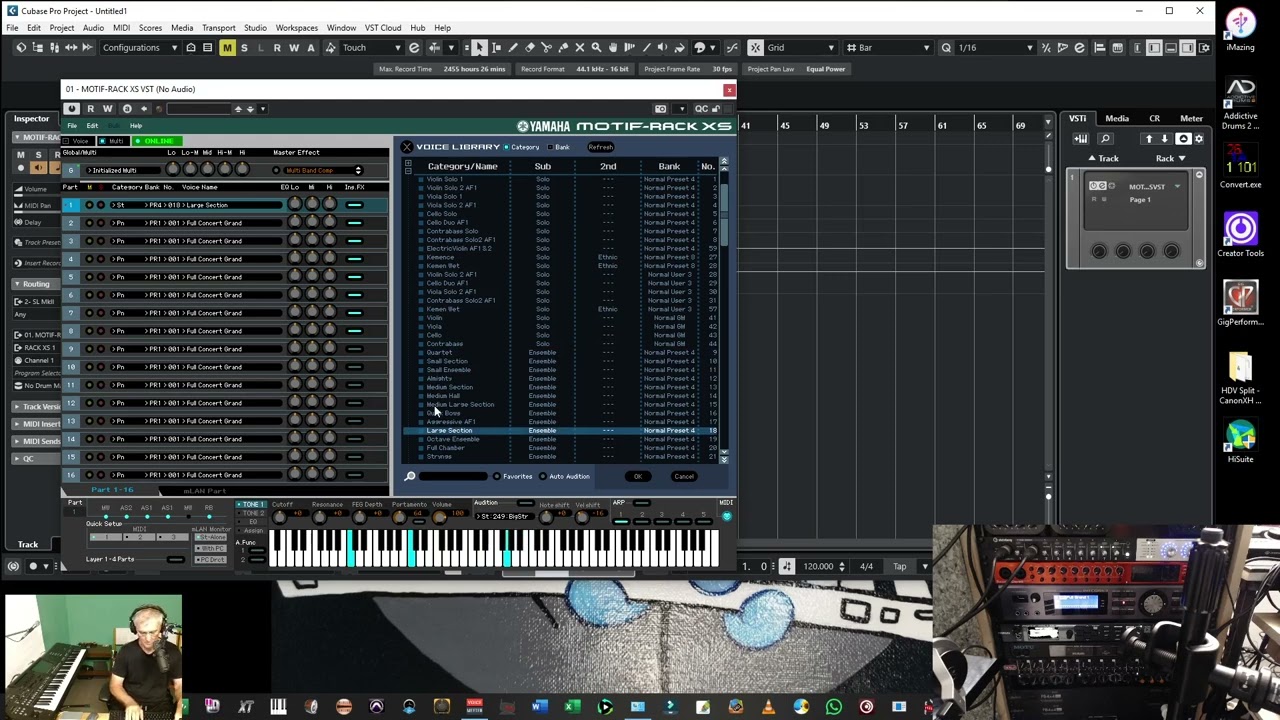Image resolution: width=1280 pixels, height=720 pixels.
Task: Select the Draw pencil tool
Action: click(513, 47)
